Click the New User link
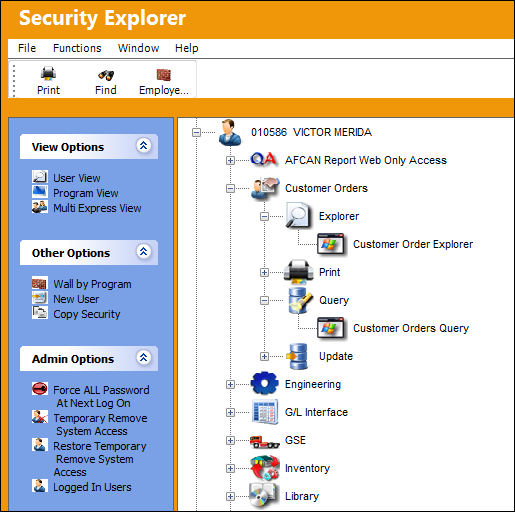 (76, 299)
